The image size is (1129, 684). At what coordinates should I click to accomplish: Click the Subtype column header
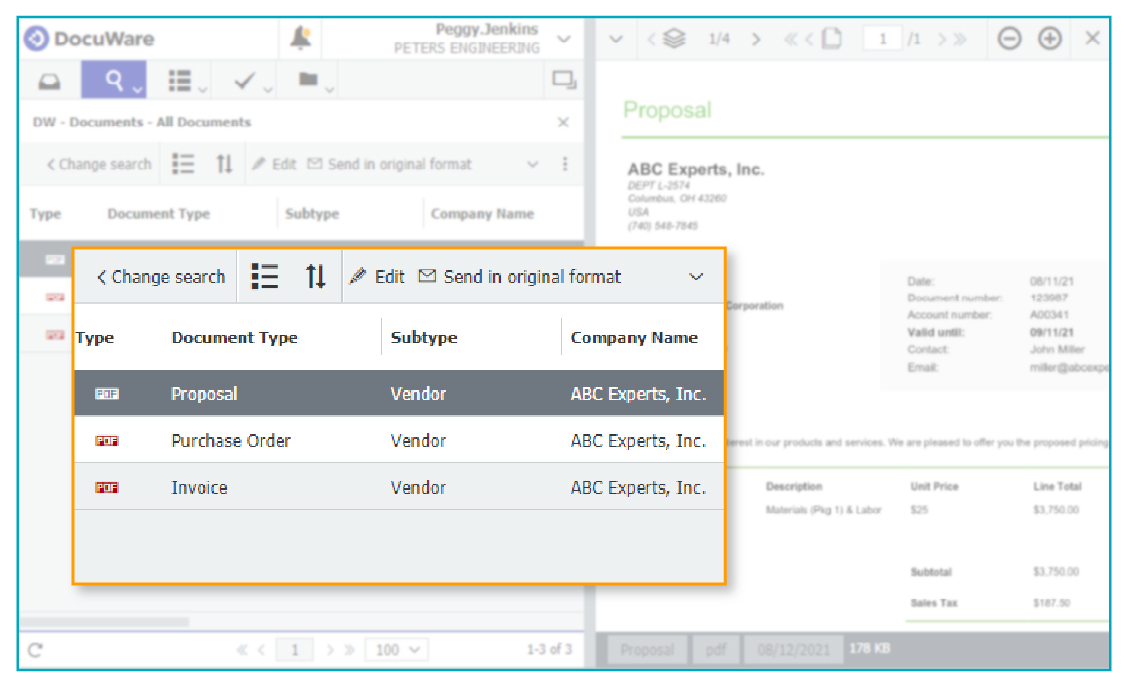[424, 338]
